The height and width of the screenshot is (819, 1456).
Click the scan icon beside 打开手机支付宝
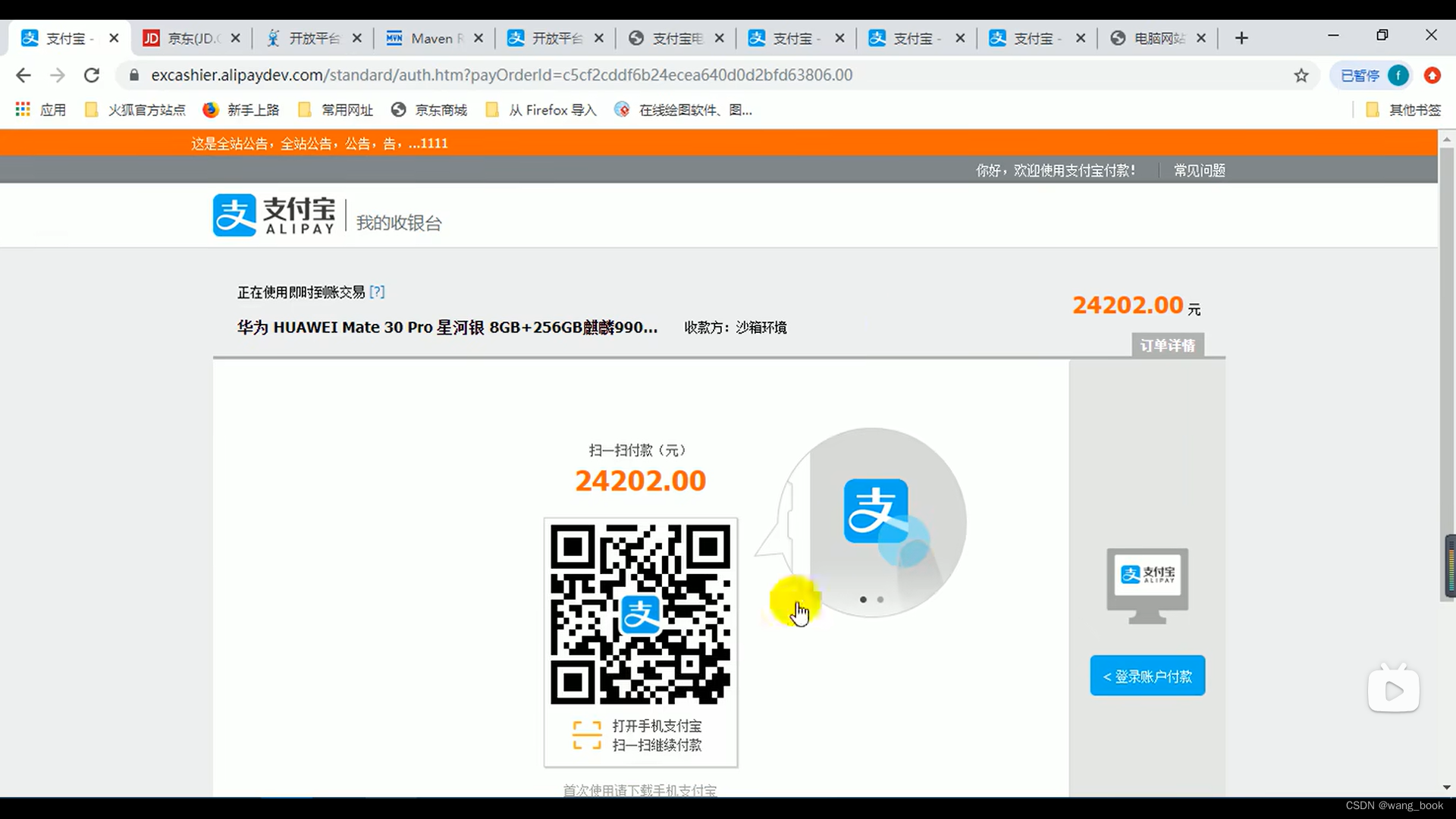tap(587, 736)
